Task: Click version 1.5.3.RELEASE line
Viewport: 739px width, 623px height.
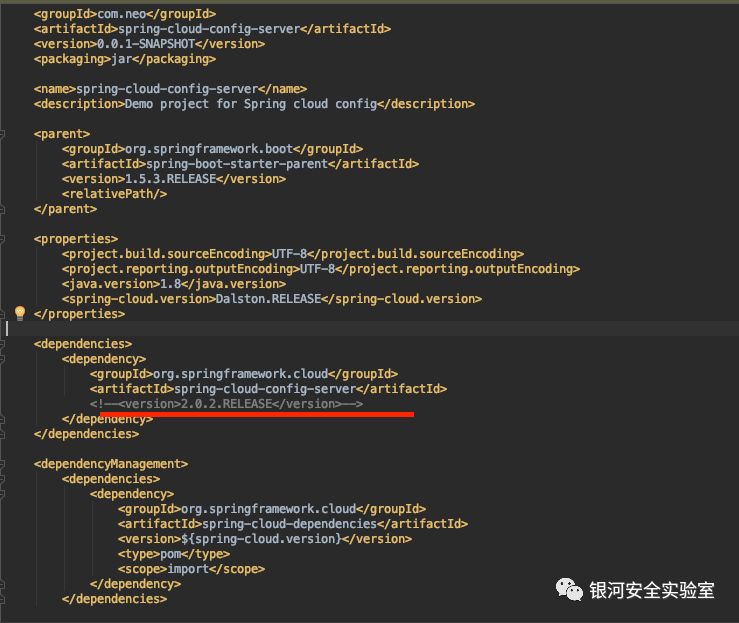Action: [173, 179]
